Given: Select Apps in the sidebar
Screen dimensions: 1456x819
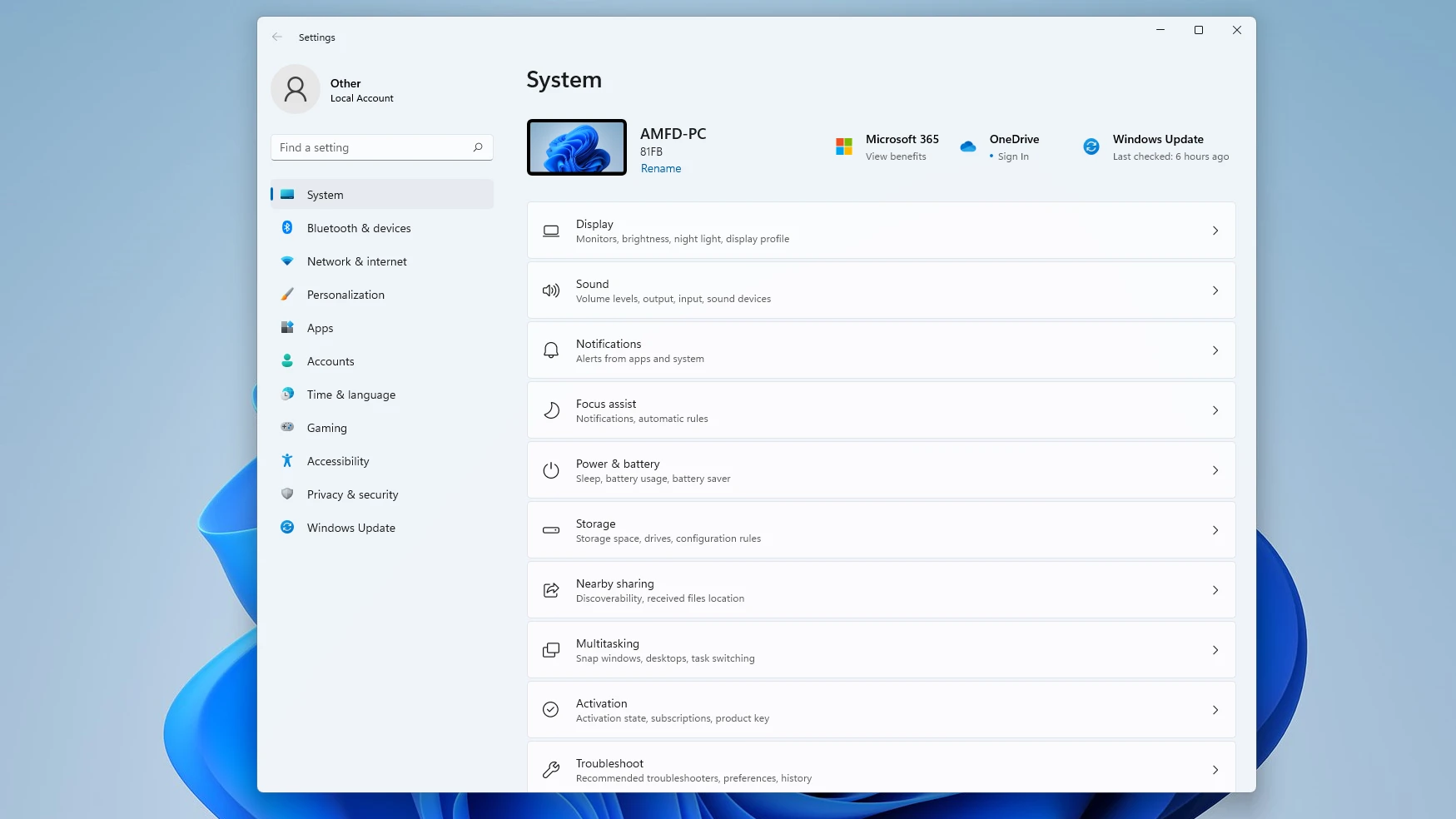Looking at the screenshot, I should pyautogui.click(x=320, y=328).
